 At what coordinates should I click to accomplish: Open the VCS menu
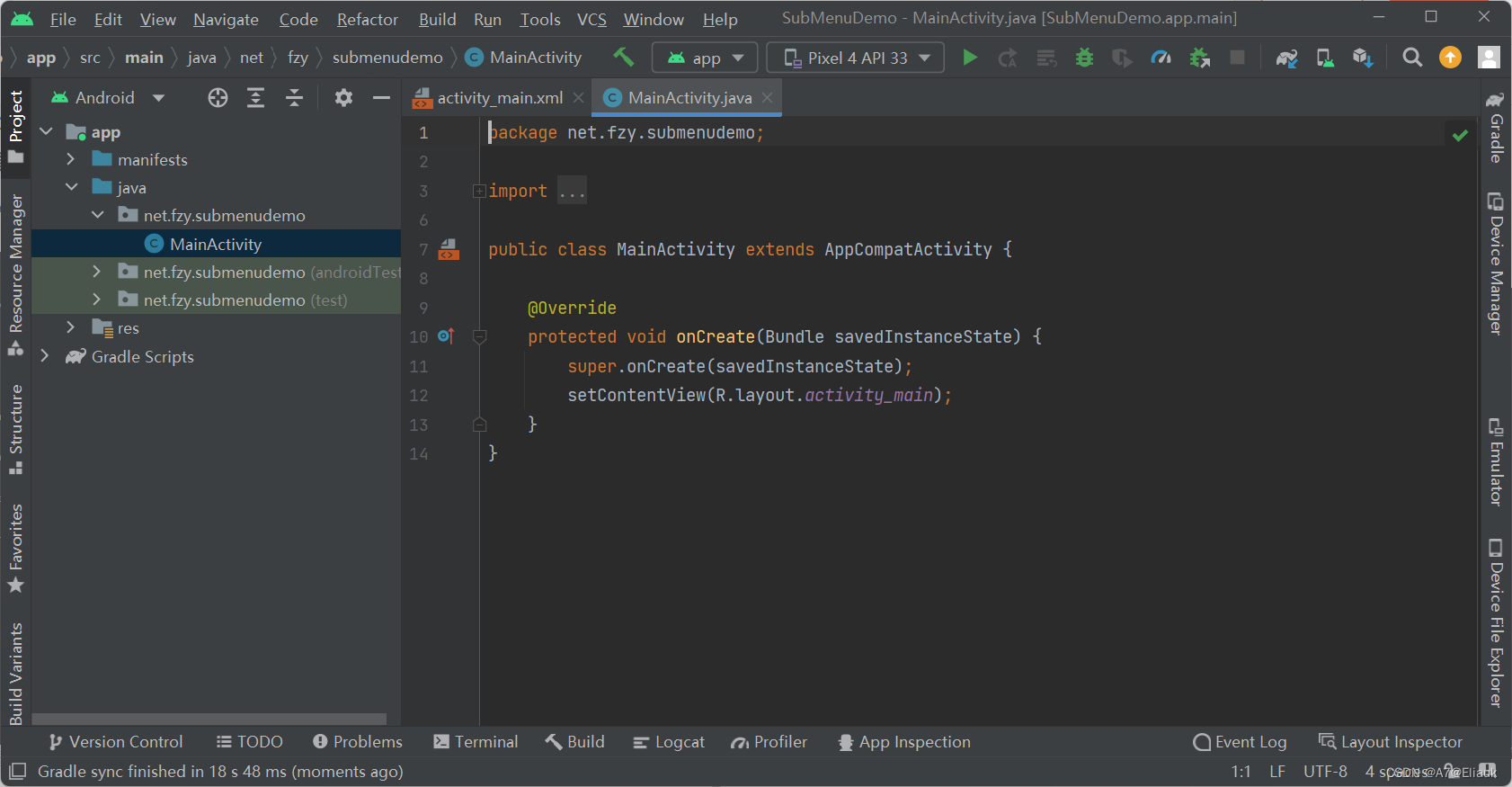tap(591, 19)
